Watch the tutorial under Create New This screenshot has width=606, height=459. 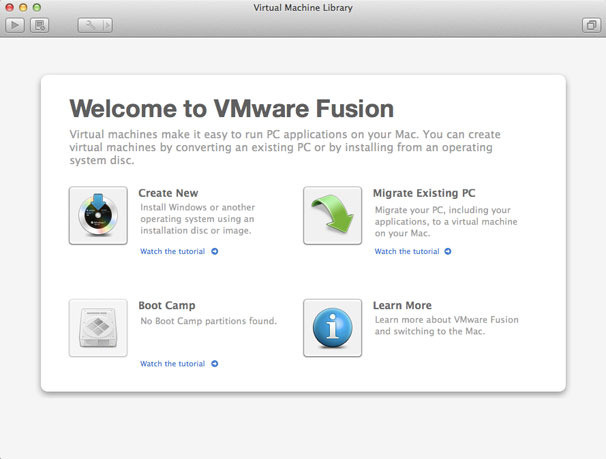tap(173, 252)
